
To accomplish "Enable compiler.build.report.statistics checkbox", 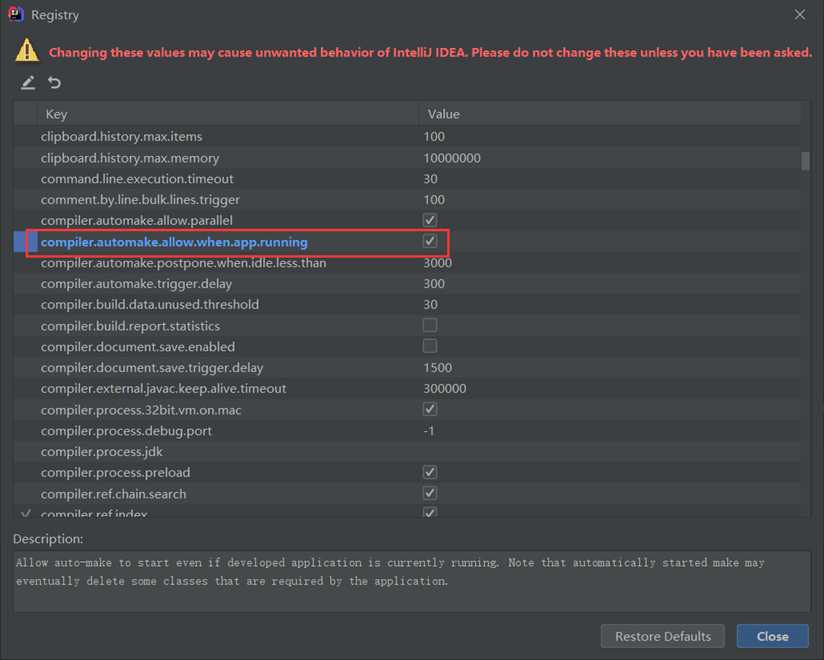I will coord(430,325).
